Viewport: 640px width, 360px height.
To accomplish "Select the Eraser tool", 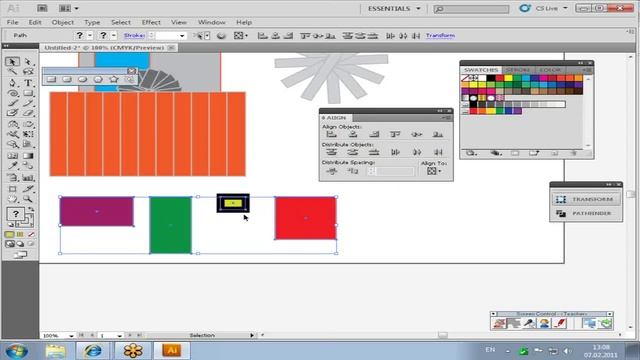I will tap(28, 113).
